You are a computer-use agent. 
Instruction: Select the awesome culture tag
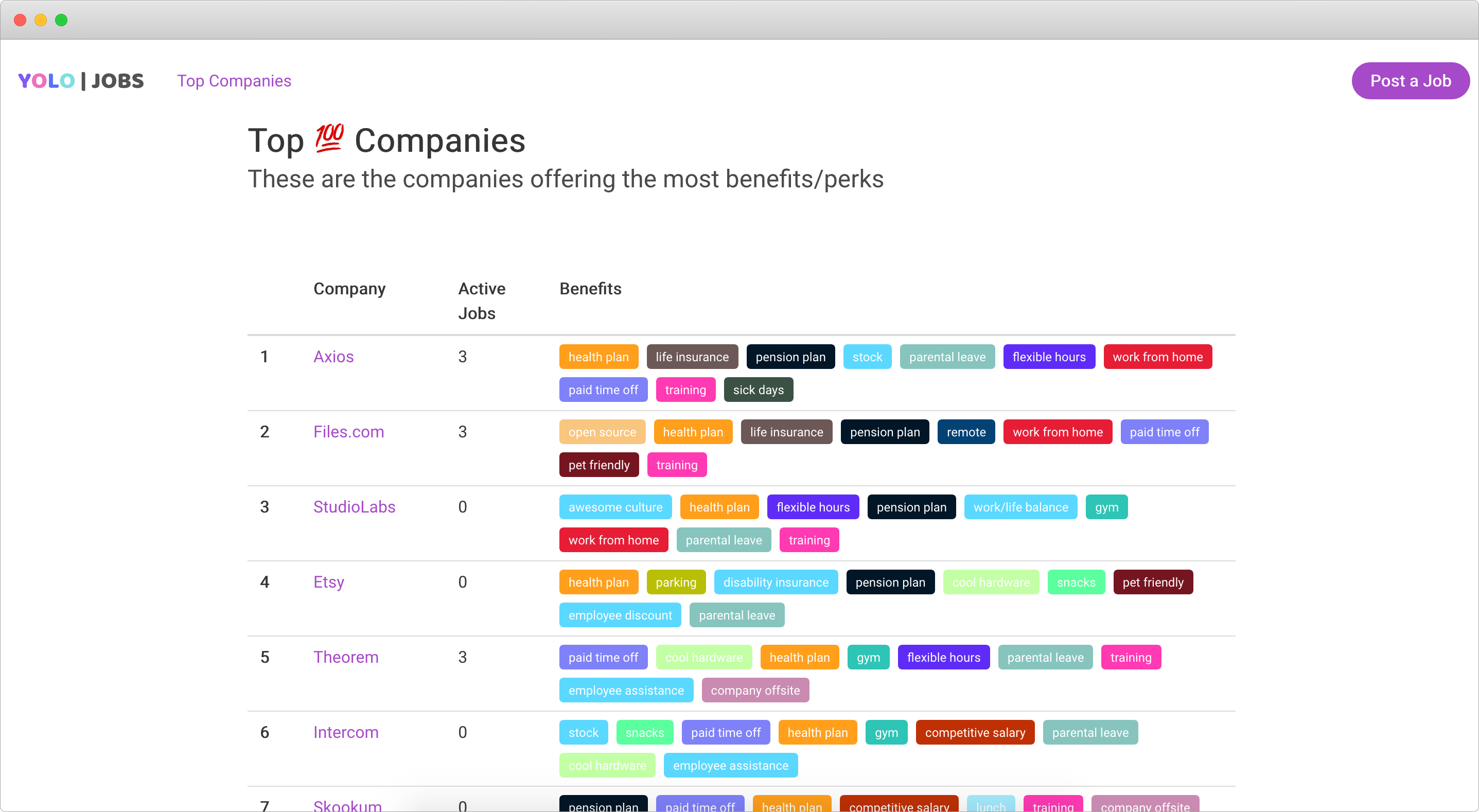coord(615,508)
